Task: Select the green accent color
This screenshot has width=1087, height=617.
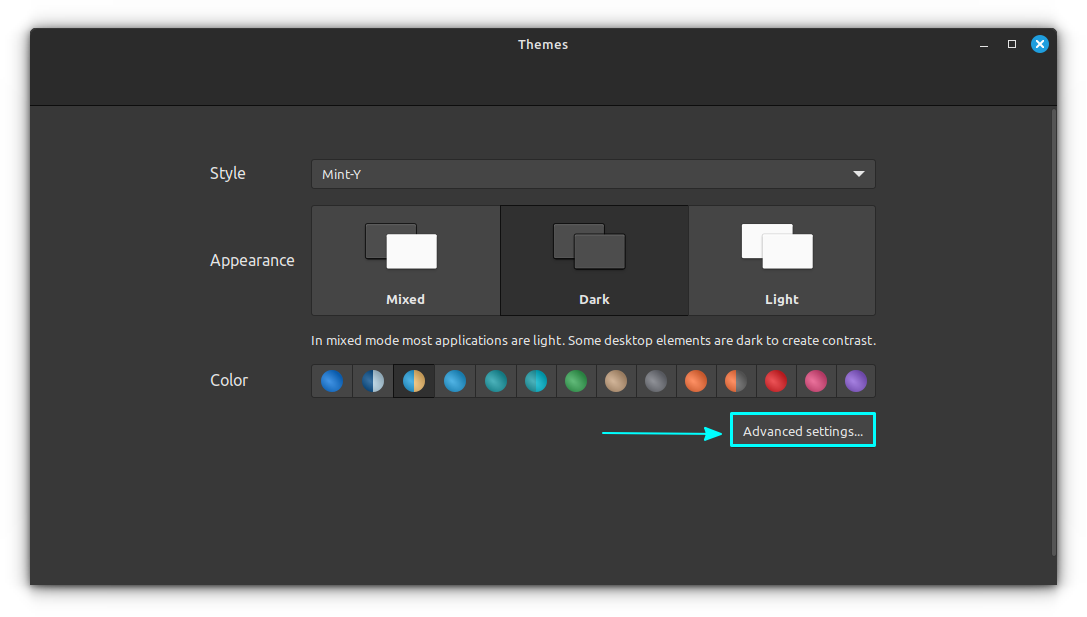Action: (576, 381)
